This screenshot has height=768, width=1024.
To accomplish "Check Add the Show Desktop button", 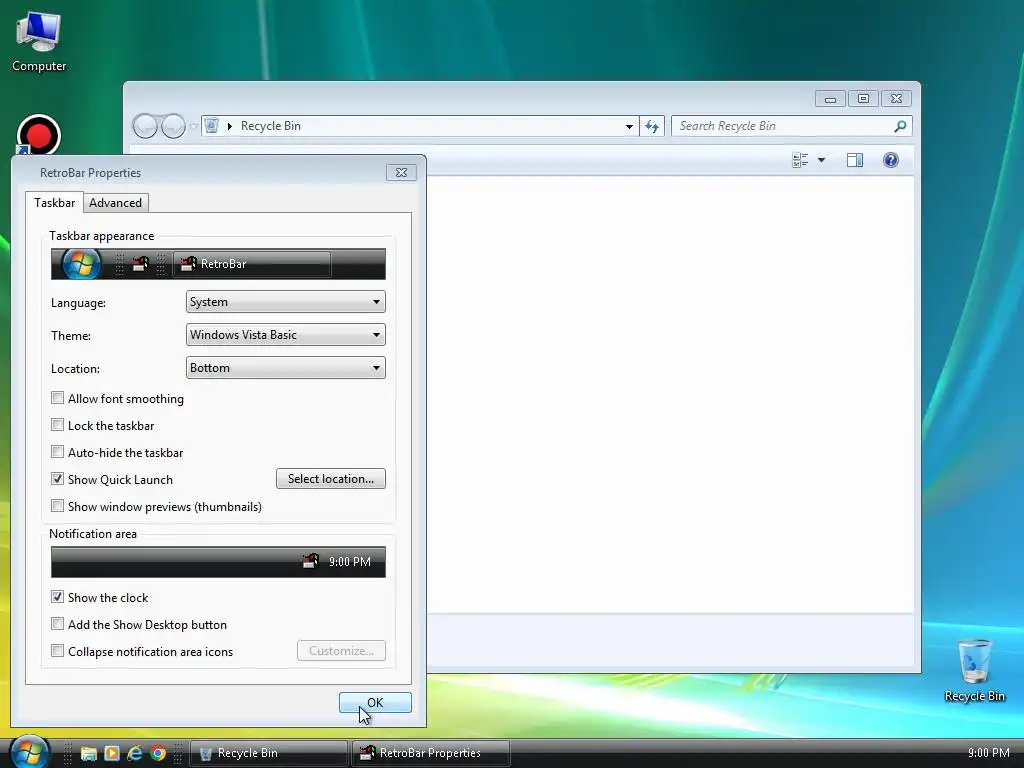I will 57,624.
